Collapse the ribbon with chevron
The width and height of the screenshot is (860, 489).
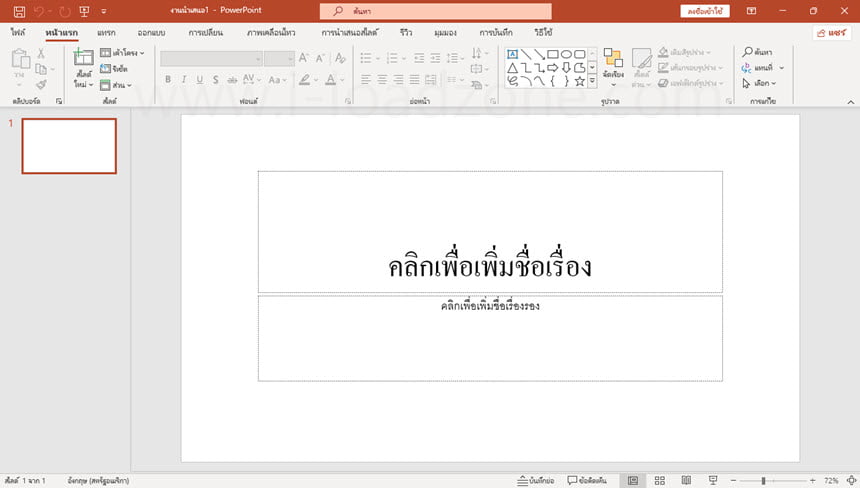click(851, 102)
